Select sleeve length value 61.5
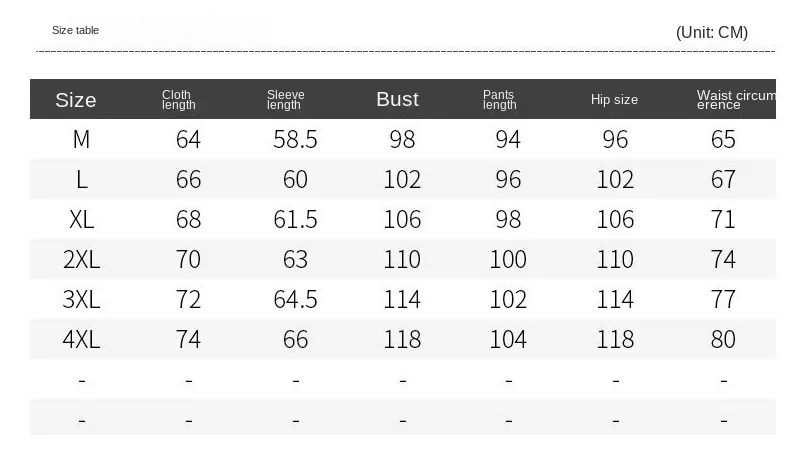This screenshot has width=805, height=456. (x=295, y=219)
